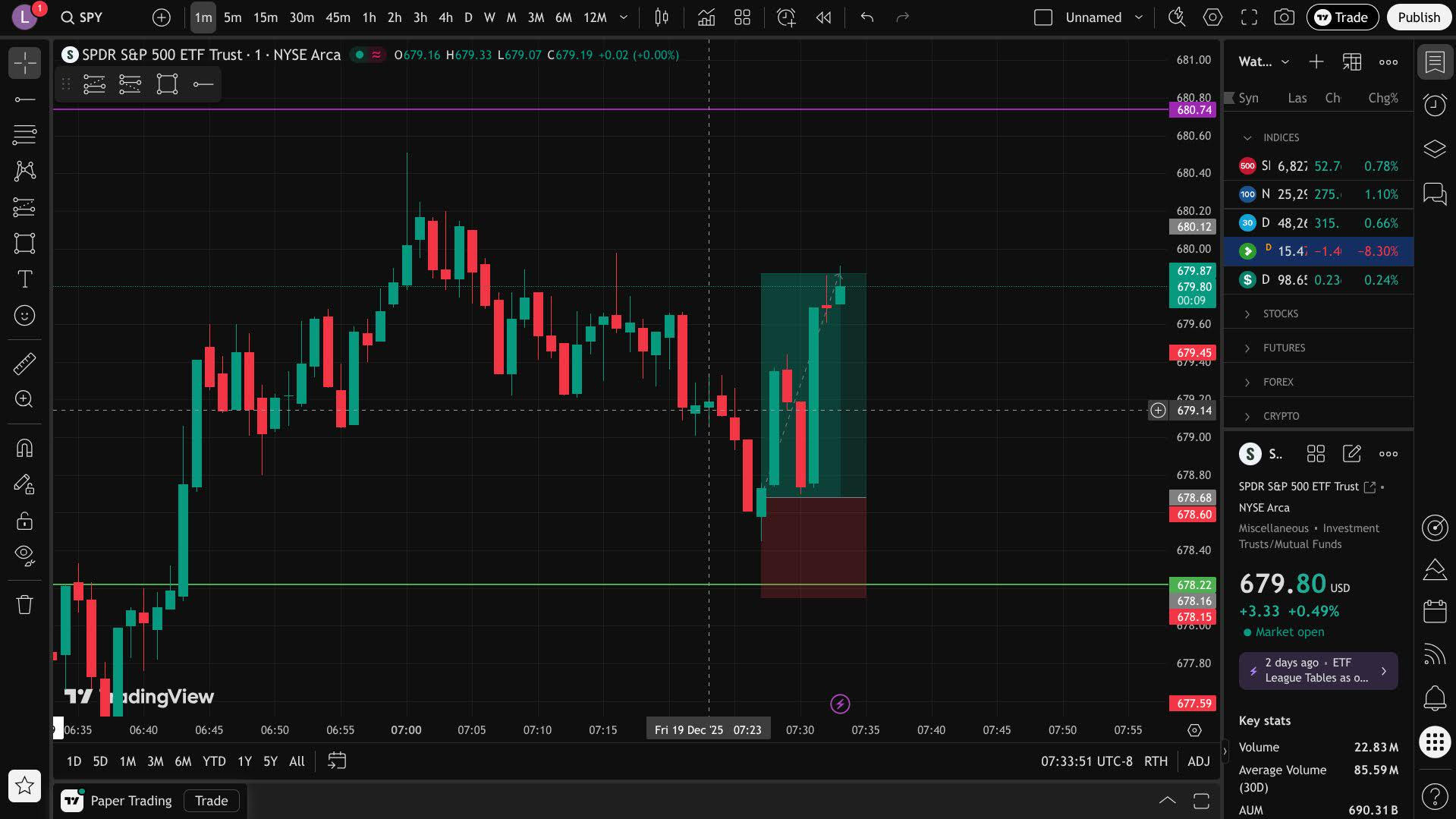Open chats panel in right sidebar
The width and height of the screenshot is (1456, 819).
1435,194
